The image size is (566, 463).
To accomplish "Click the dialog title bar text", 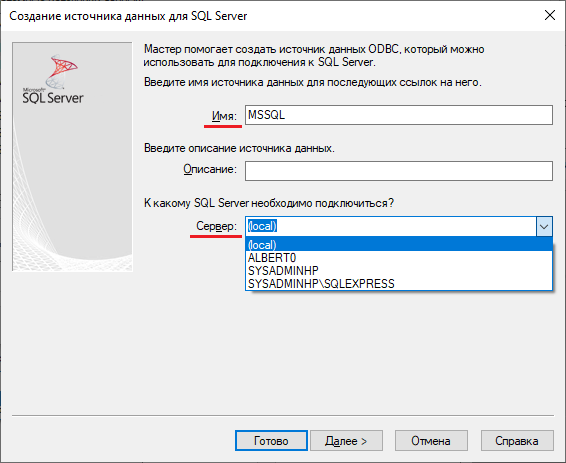I will [x=128, y=16].
